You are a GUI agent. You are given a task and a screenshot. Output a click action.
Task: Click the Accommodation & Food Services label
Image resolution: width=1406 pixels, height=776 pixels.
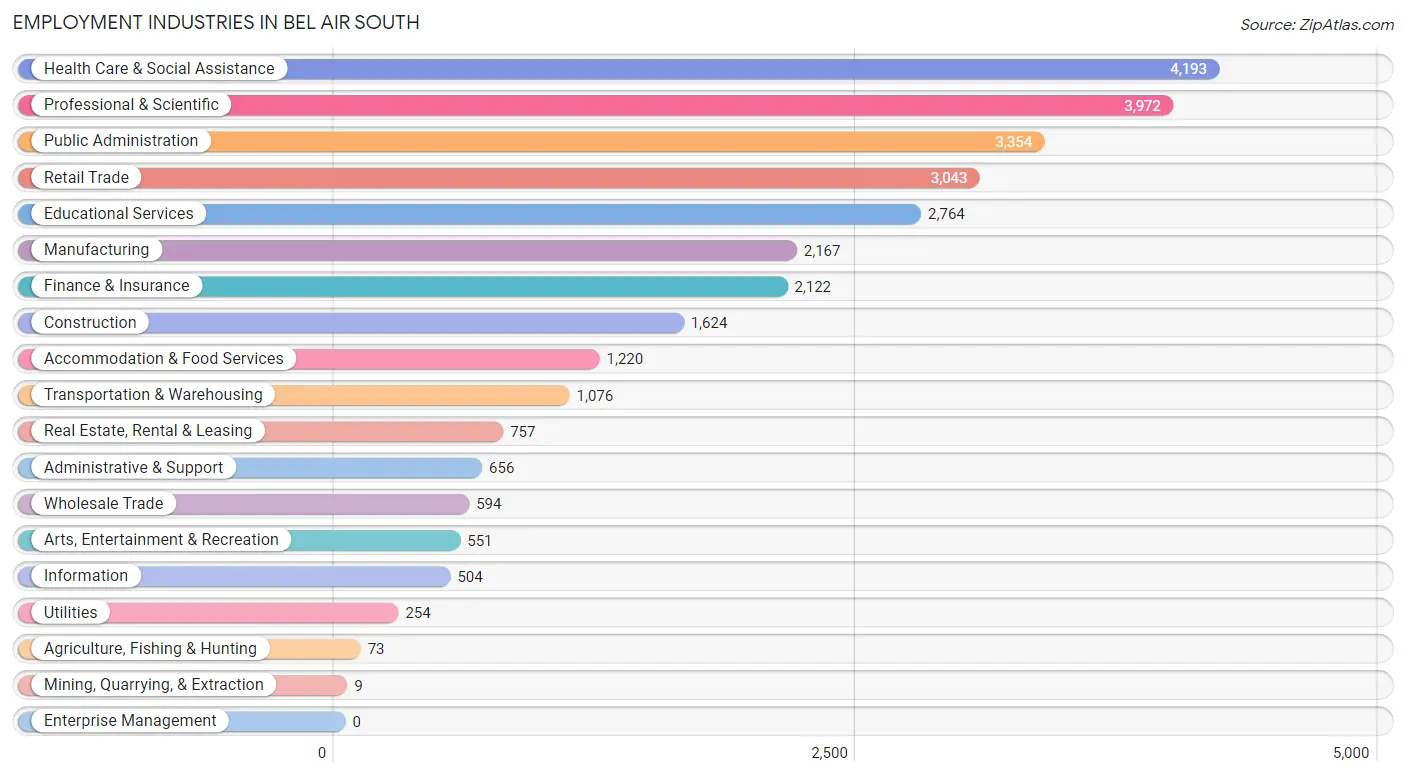pos(164,359)
